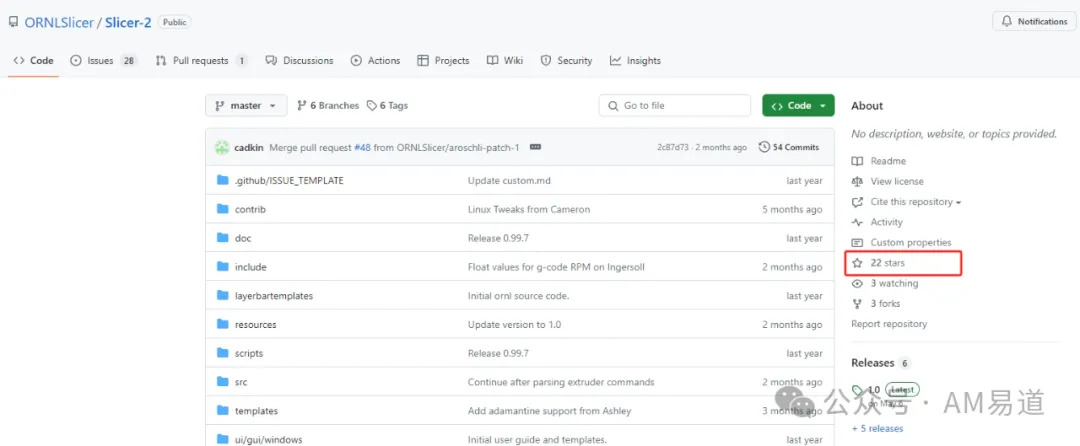Open the cadkin author link
The image size is (1080, 446).
click(249, 147)
